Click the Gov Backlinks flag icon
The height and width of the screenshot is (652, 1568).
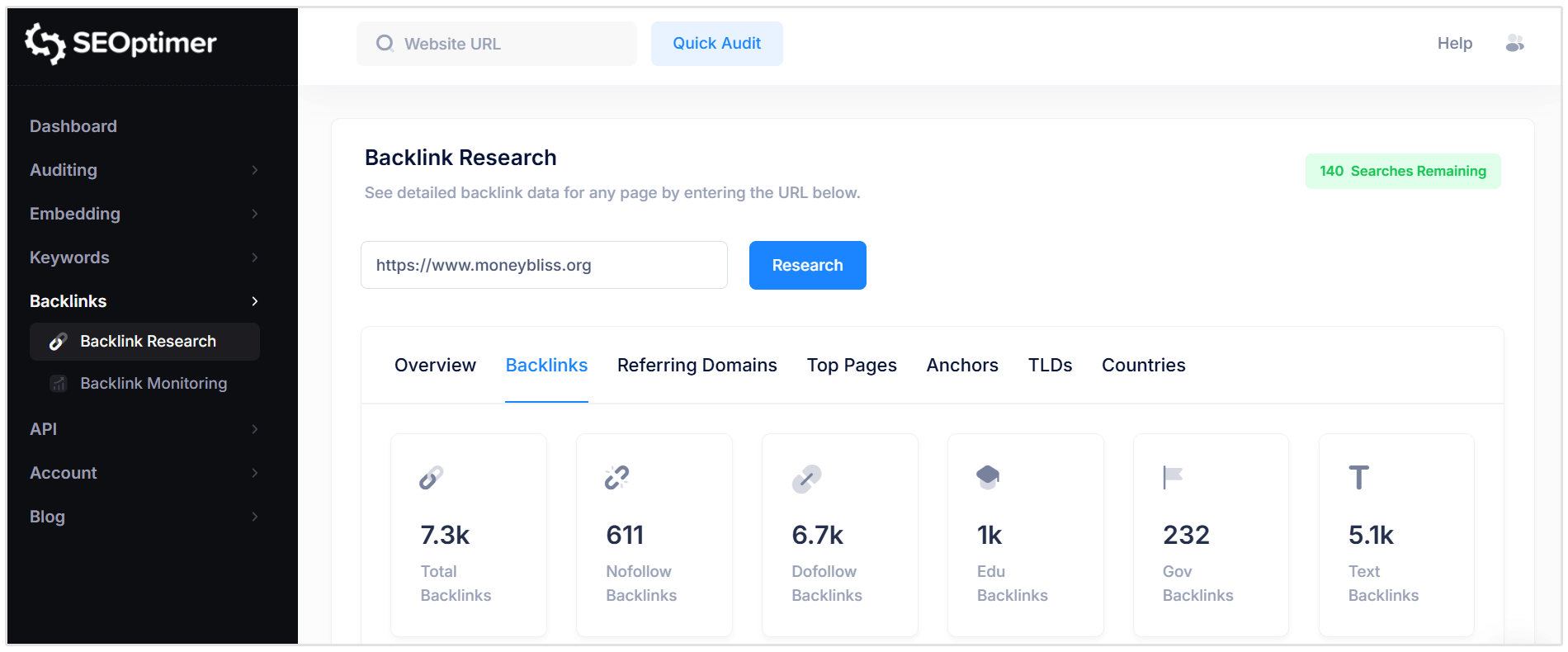1173,477
